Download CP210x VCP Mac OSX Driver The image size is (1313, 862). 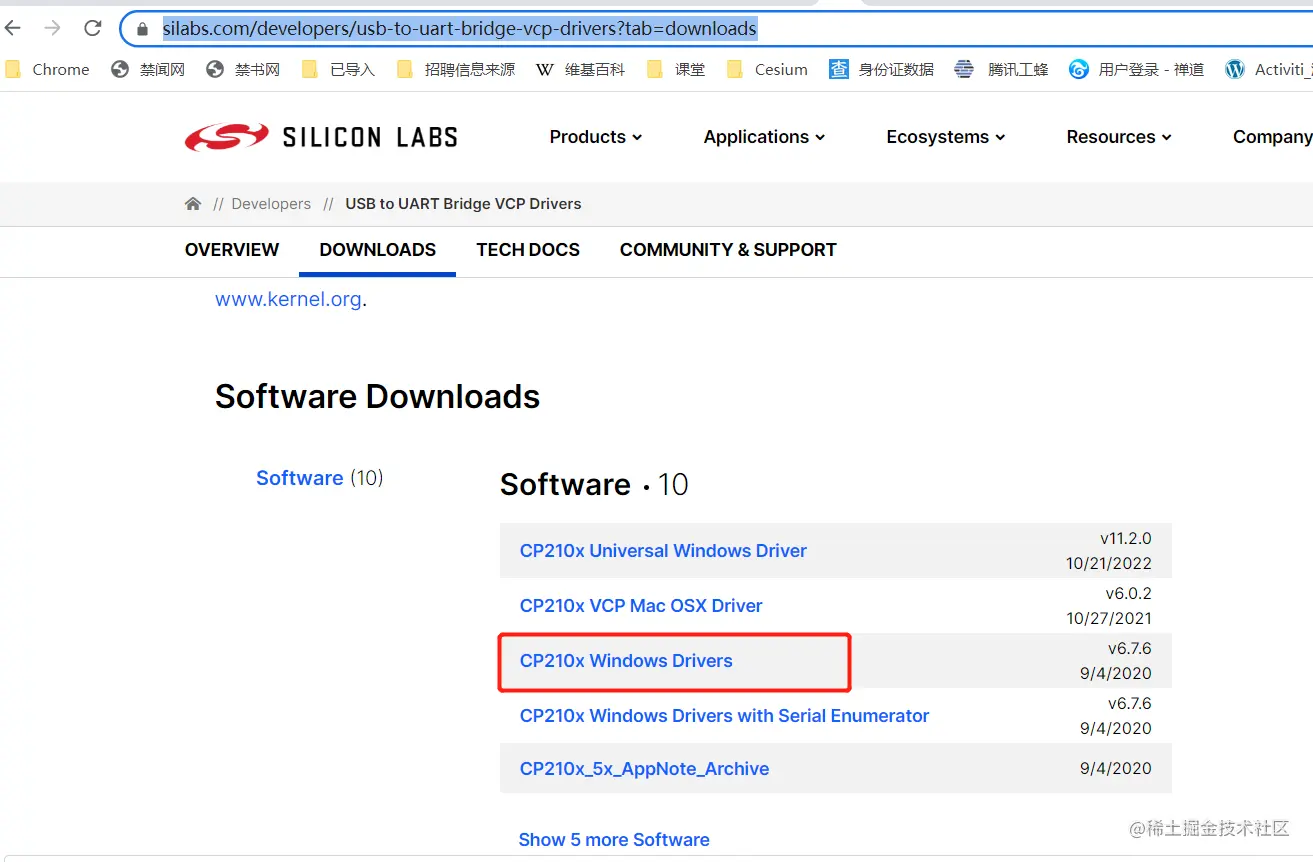(x=641, y=606)
